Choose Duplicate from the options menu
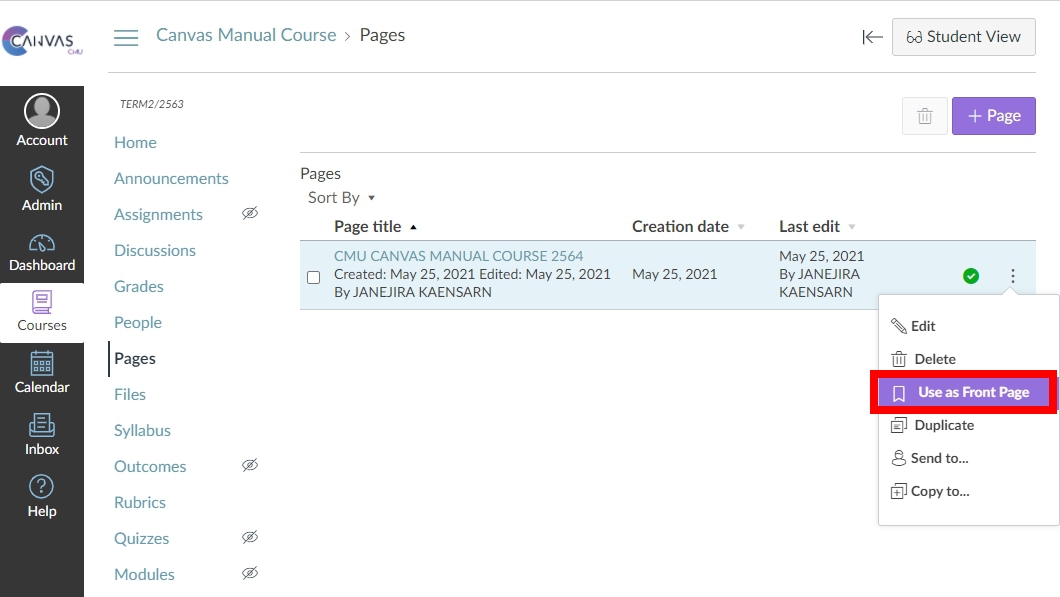Screen dimensions: 1060x597 (943, 425)
